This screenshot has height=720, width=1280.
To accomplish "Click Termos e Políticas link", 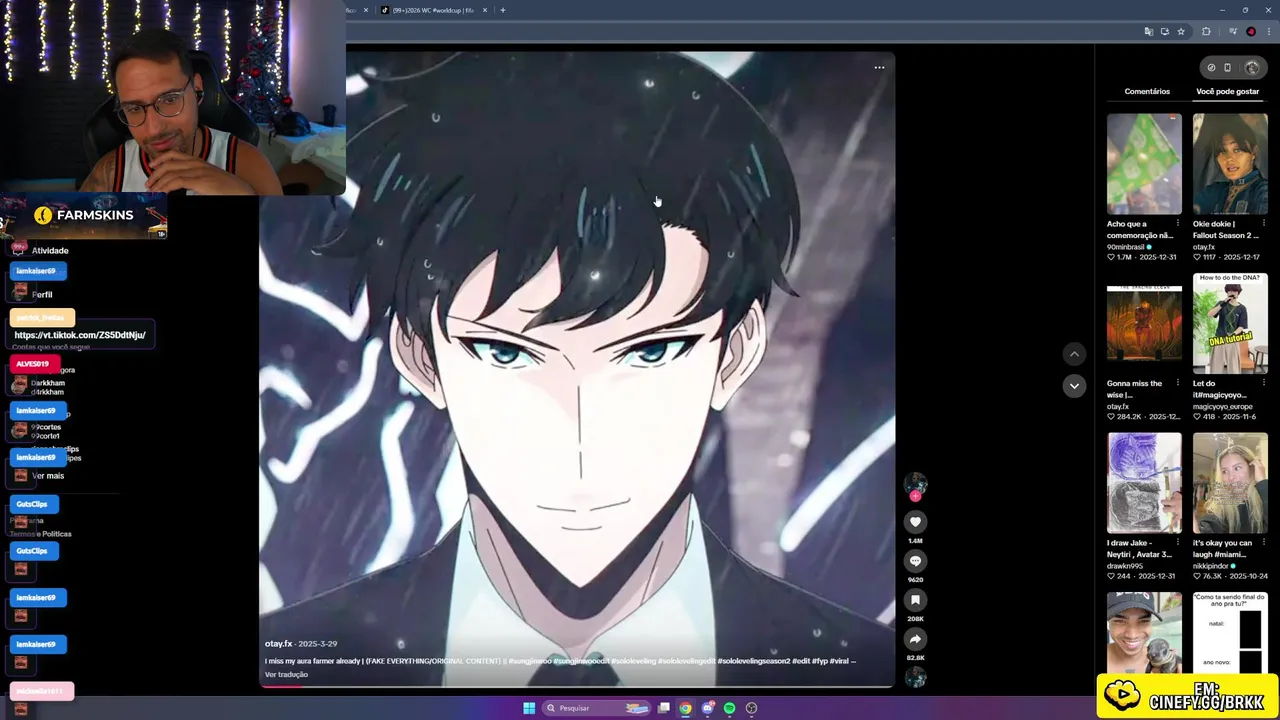I will 41,534.
